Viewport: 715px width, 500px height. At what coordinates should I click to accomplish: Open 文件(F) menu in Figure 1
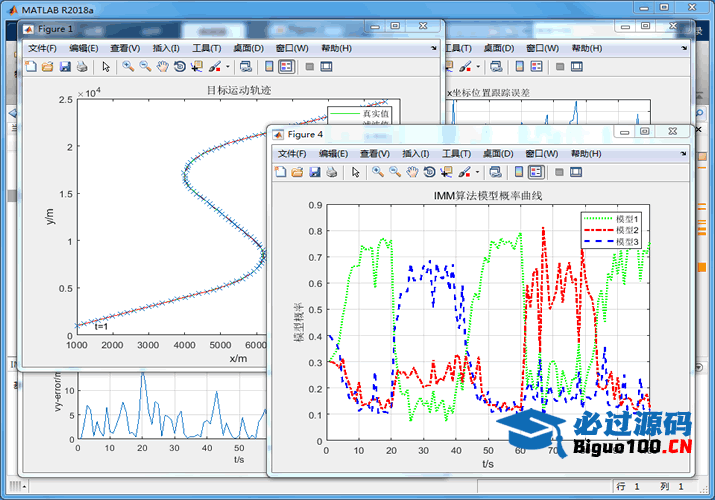pos(42,48)
